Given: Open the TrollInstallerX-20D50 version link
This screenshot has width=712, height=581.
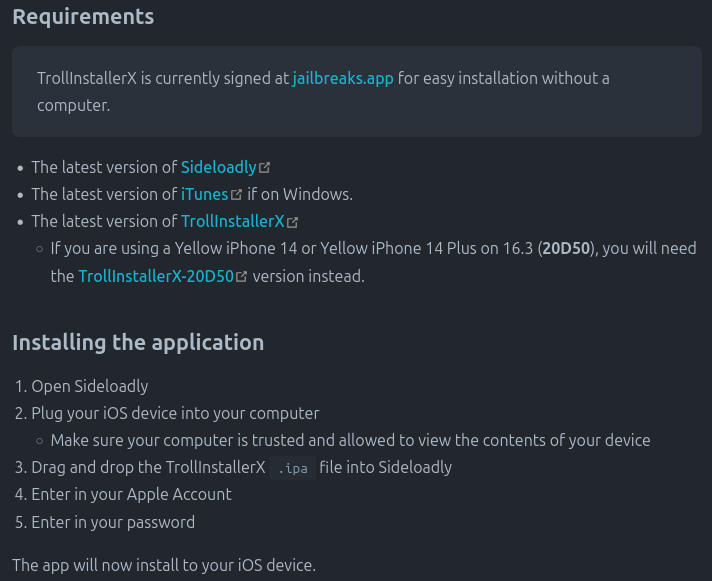Looking at the screenshot, I should (156, 275).
